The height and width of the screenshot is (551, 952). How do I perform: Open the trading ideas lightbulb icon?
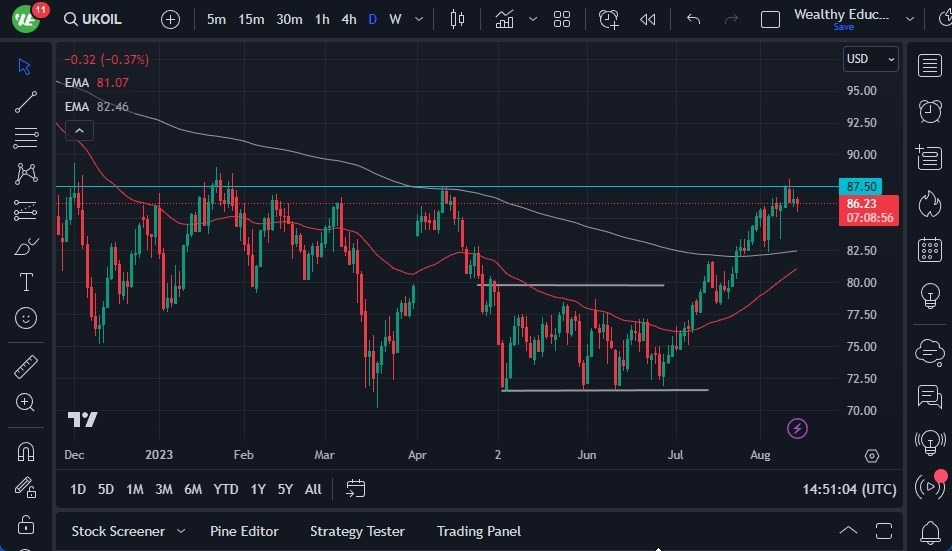[x=929, y=297]
